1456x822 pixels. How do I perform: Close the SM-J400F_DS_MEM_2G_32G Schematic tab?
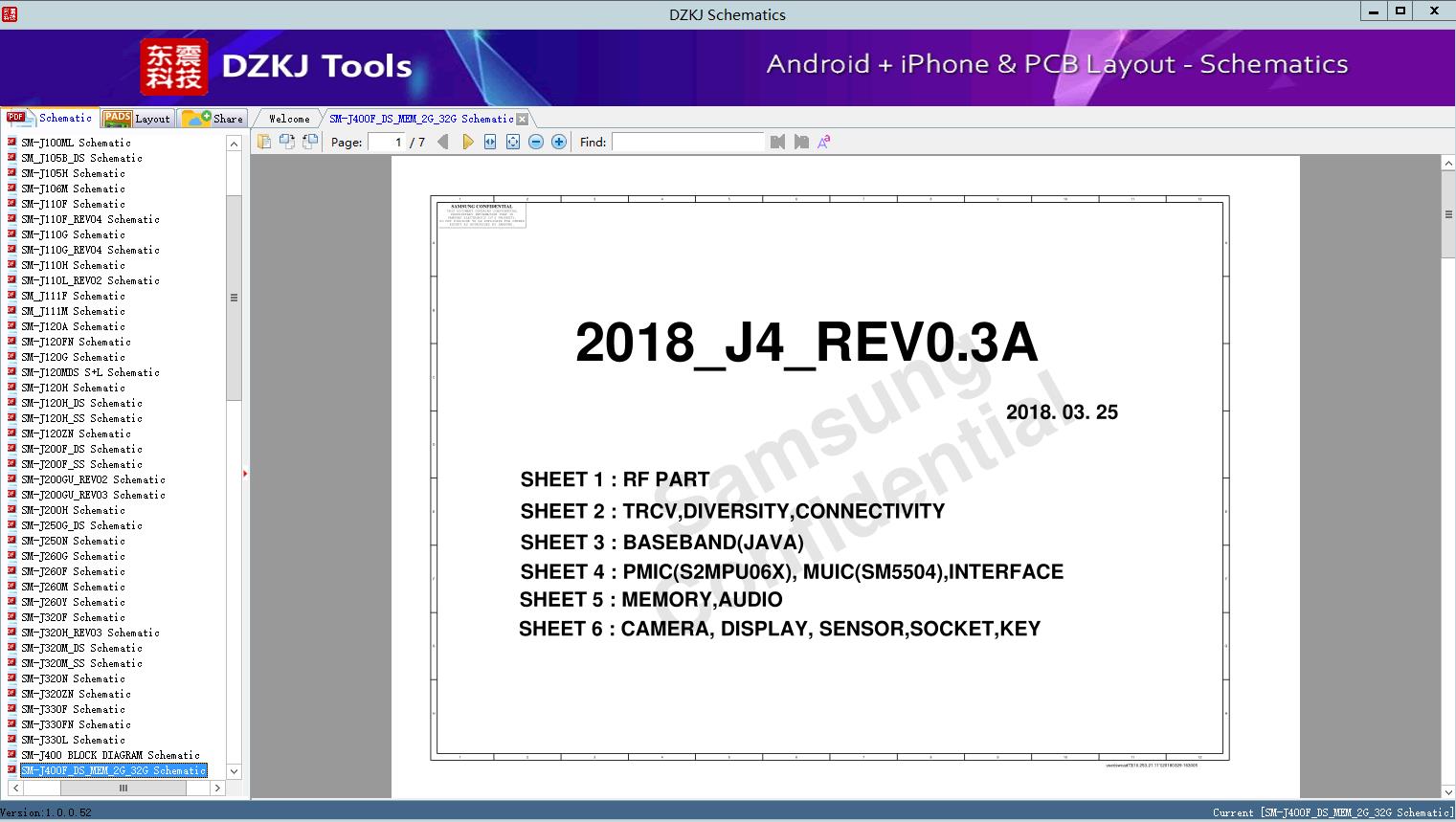tap(522, 120)
